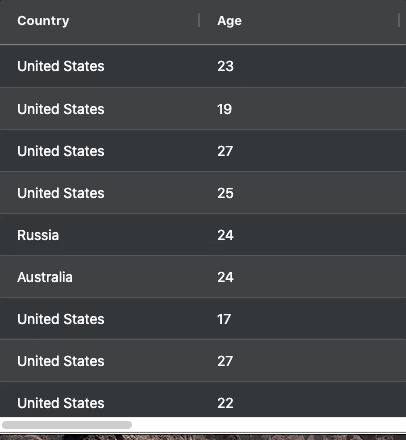This screenshot has width=406, height=440.
Task: Select the Australia country cell
Action: click(45, 277)
